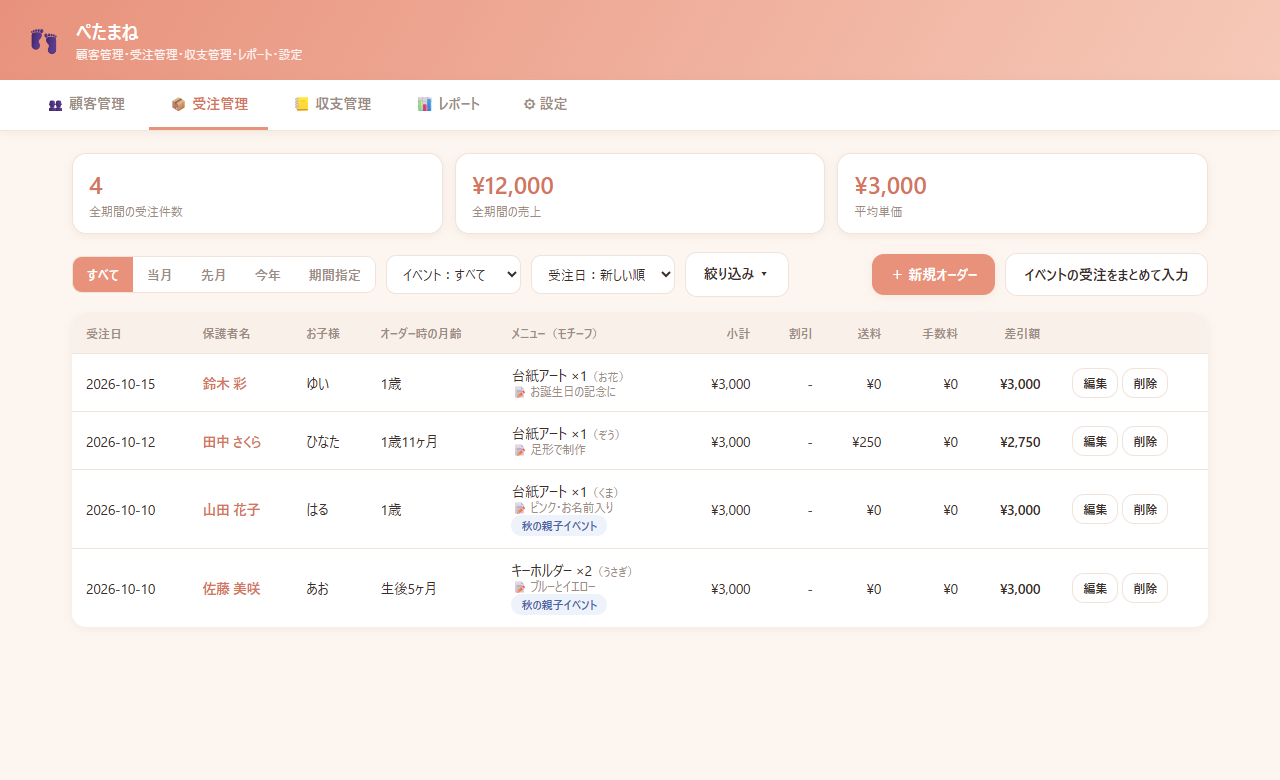Select the 当月 period filter
1280x780 pixels.
160,275
